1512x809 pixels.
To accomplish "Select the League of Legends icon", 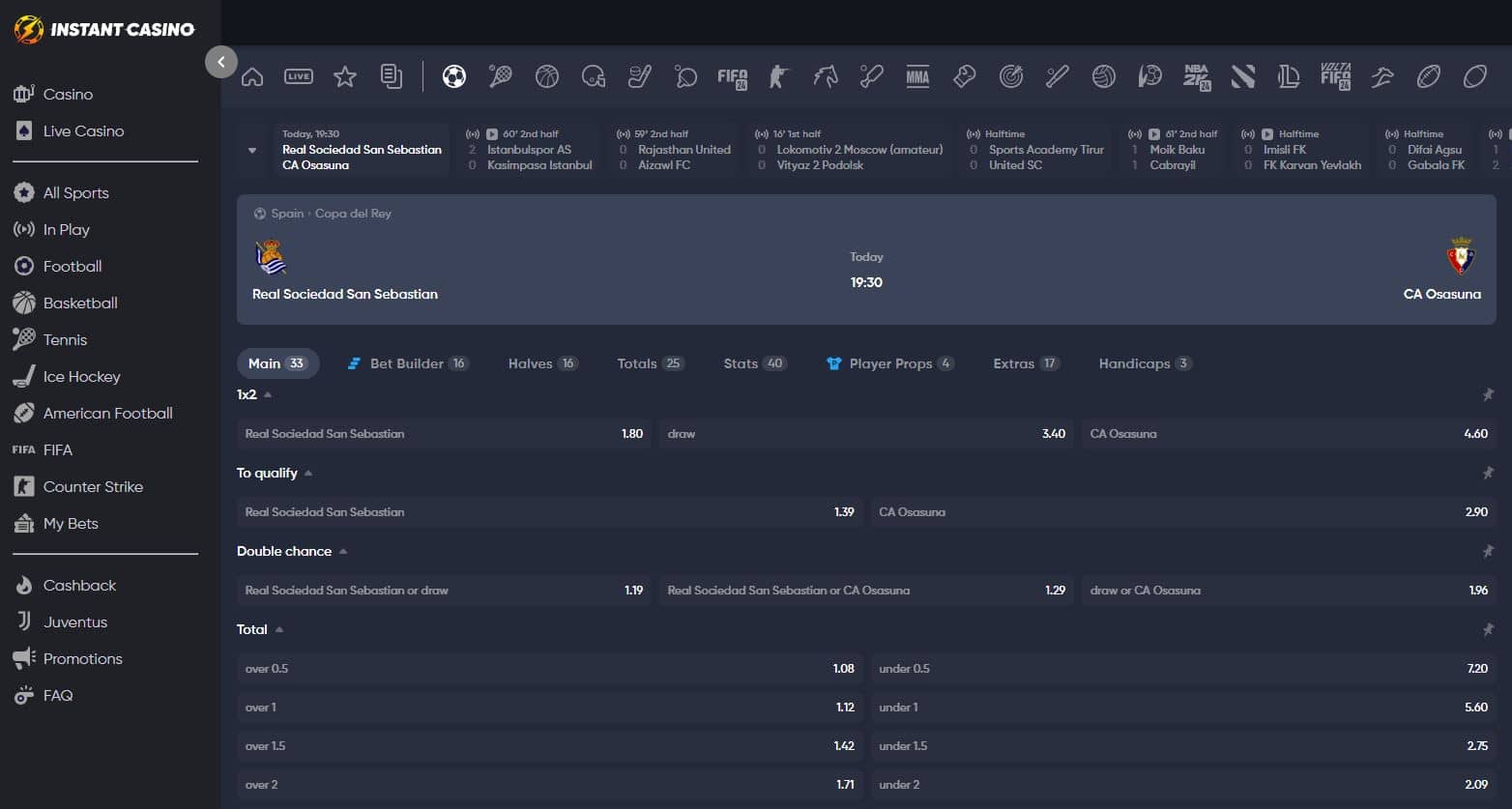I will coord(1289,76).
